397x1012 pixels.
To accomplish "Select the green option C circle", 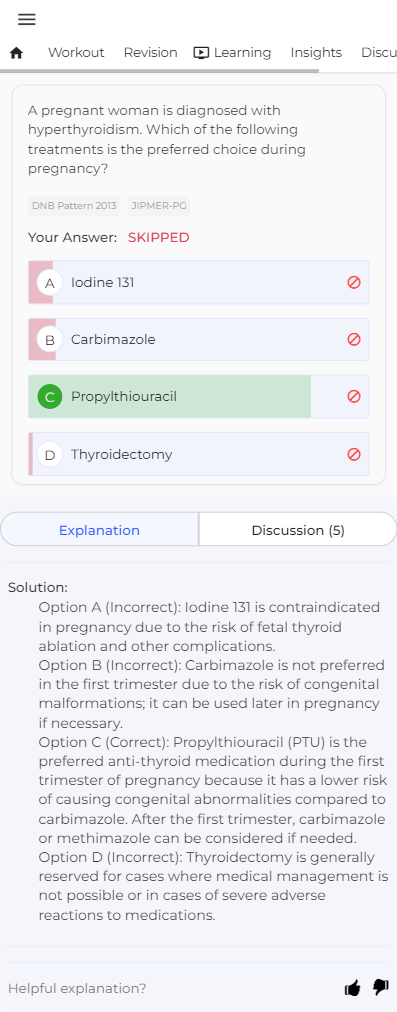I will [50, 397].
